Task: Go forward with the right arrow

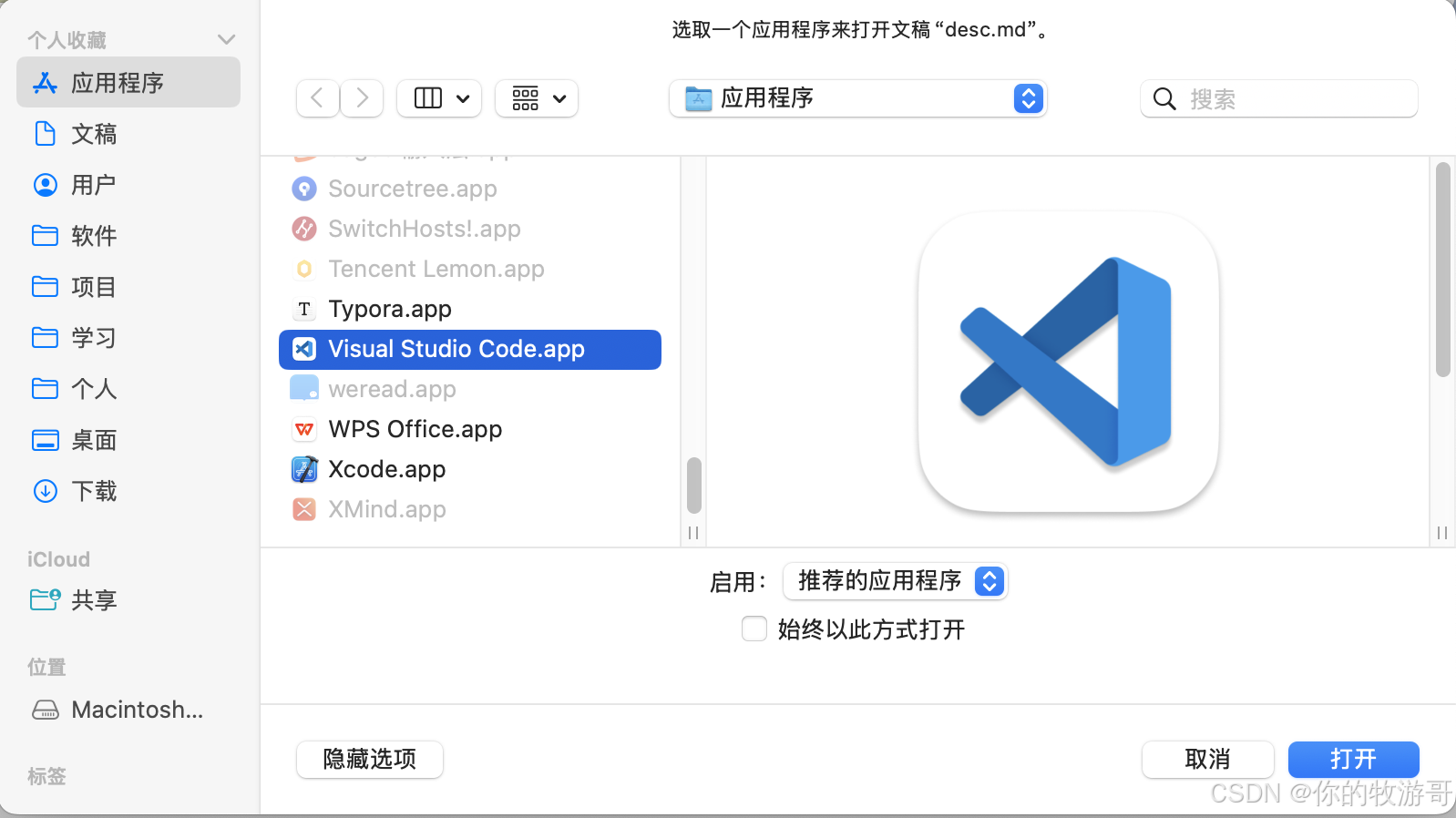Action: point(362,97)
